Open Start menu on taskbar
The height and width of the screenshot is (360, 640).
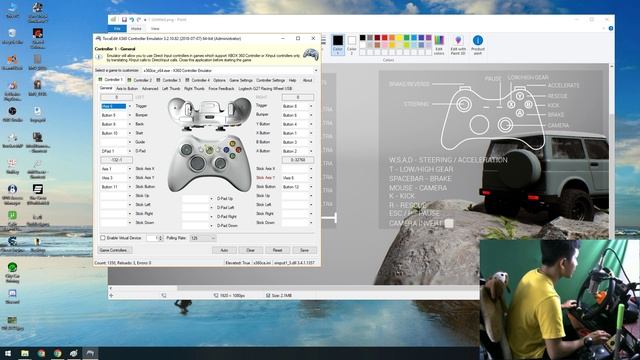point(8,353)
